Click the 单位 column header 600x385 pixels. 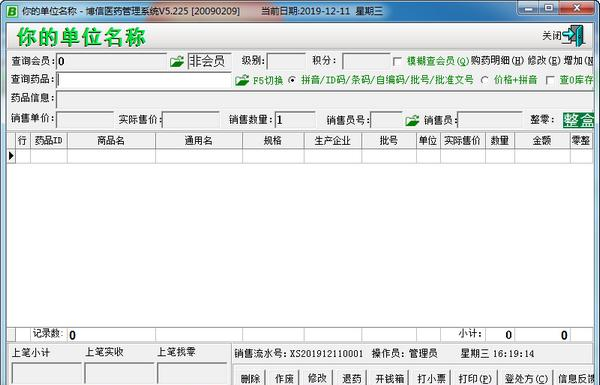(x=428, y=141)
